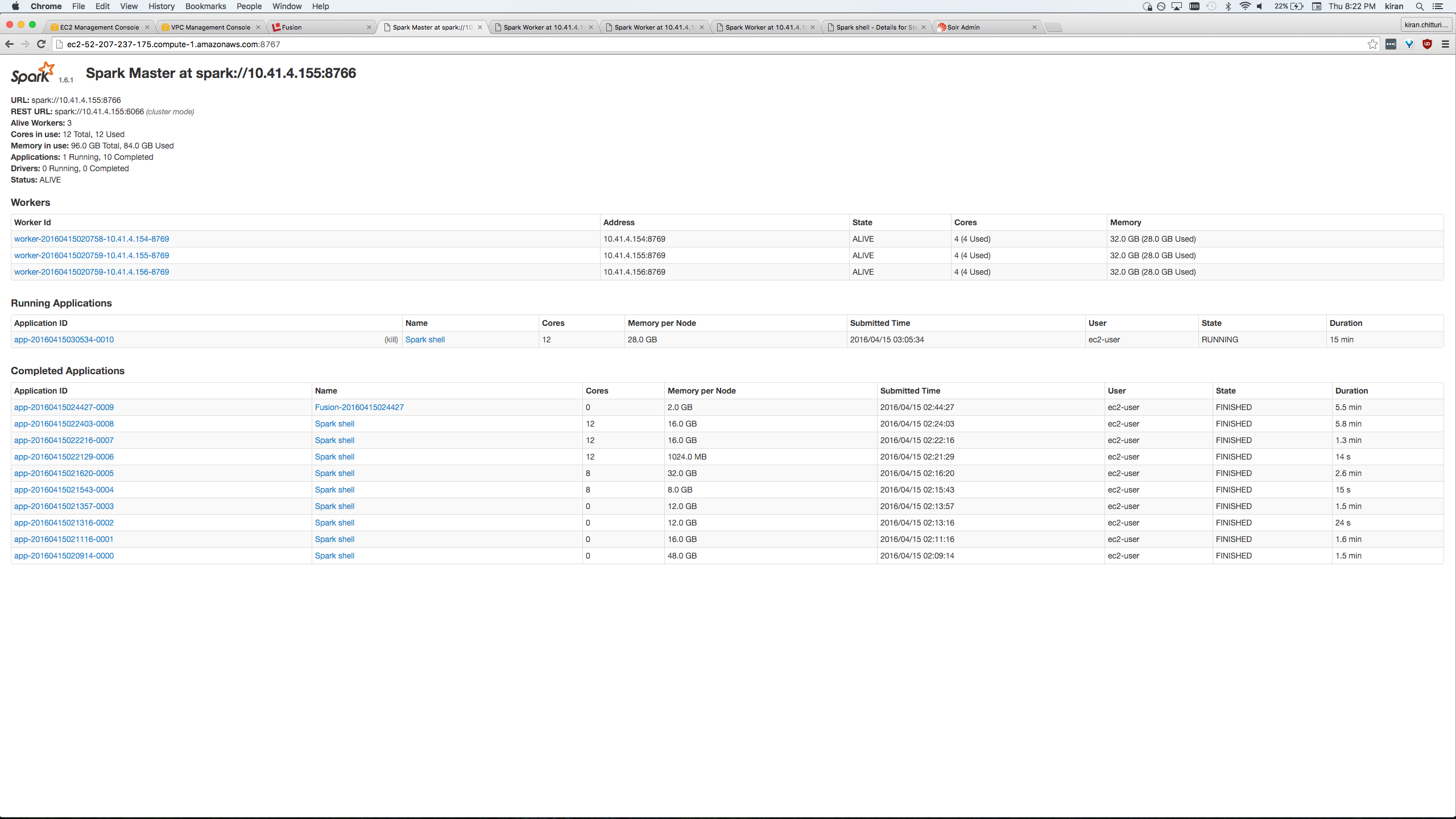Open completed app-20160415022403-0008
The image size is (1456, 819).
pos(64,424)
